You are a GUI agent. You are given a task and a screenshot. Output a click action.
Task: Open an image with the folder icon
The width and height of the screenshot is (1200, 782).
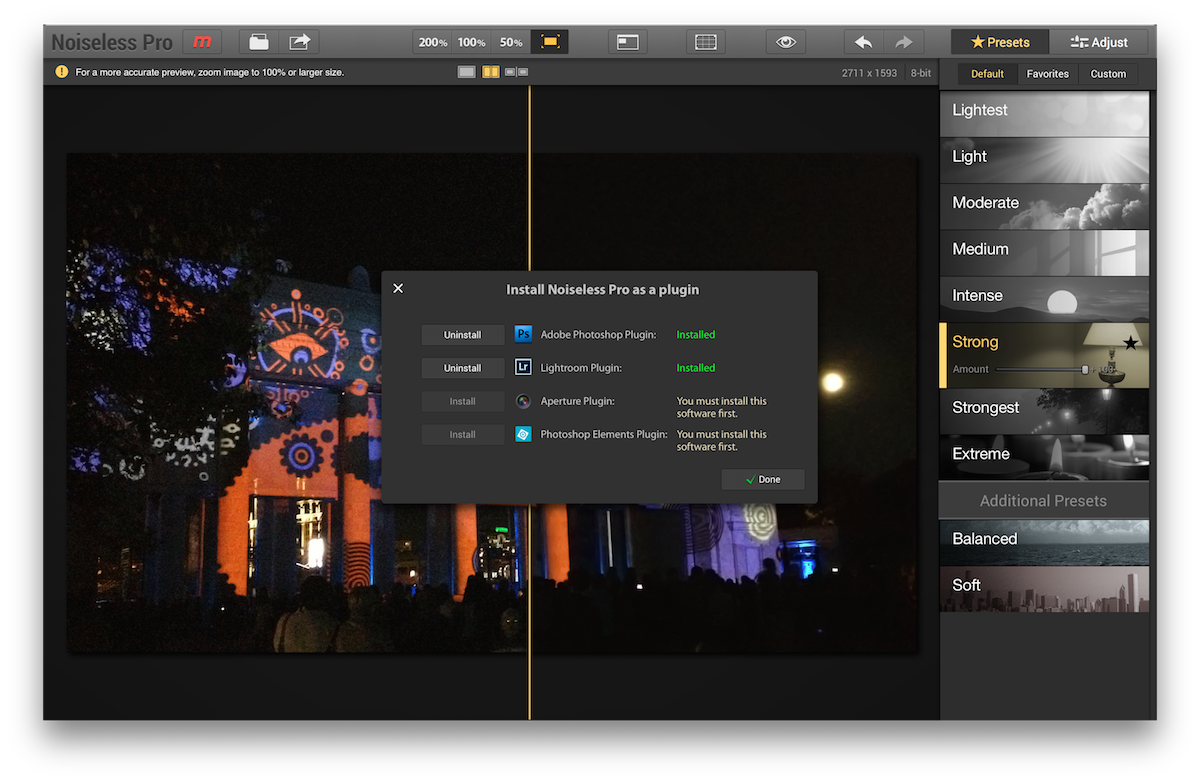[259, 42]
